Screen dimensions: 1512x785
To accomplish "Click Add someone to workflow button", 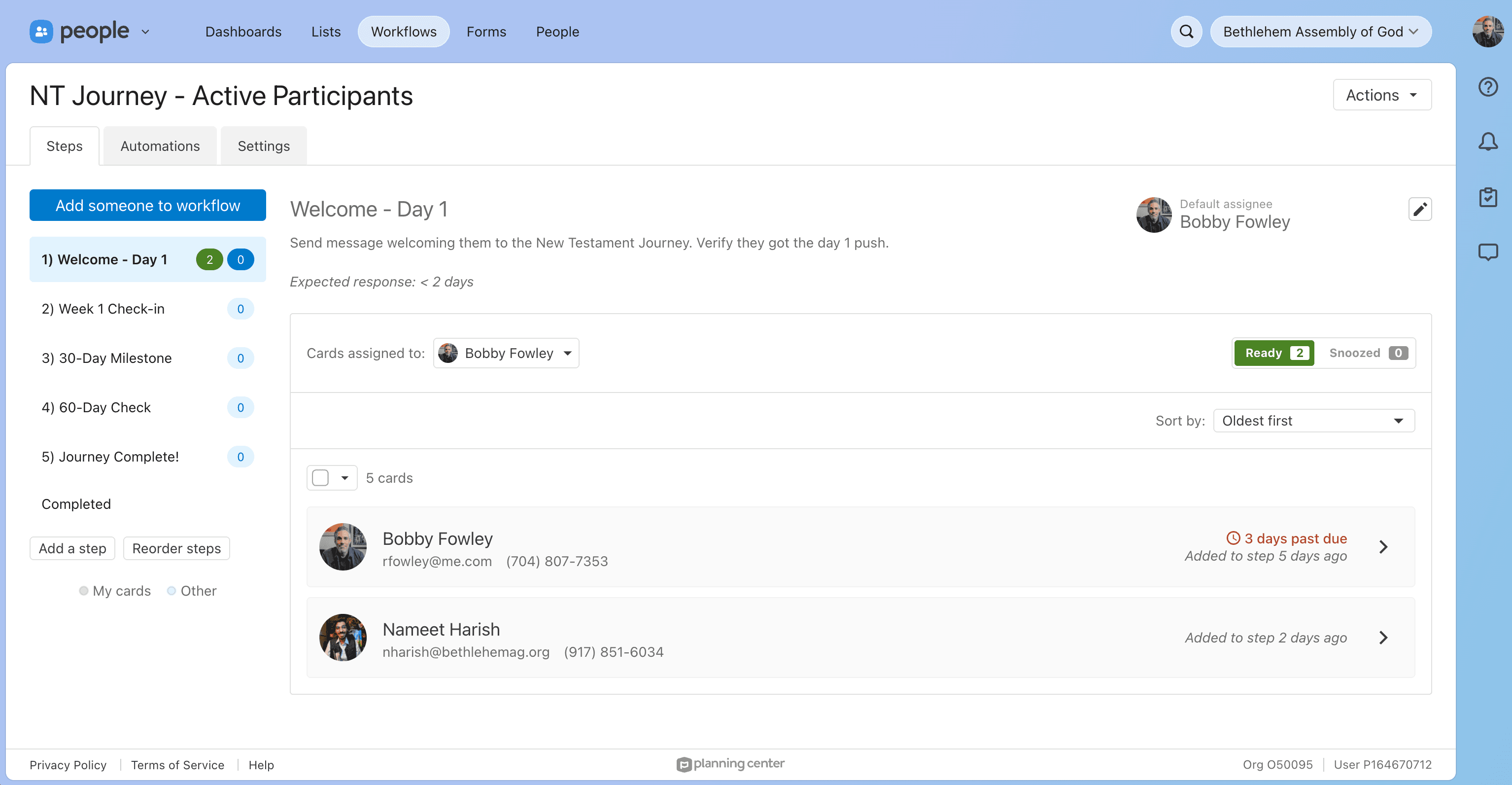I will pos(148,206).
